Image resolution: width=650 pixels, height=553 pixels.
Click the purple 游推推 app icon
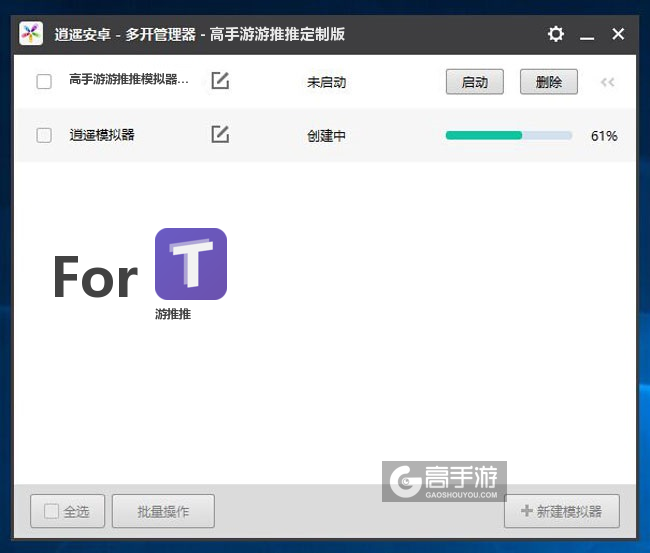point(191,264)
